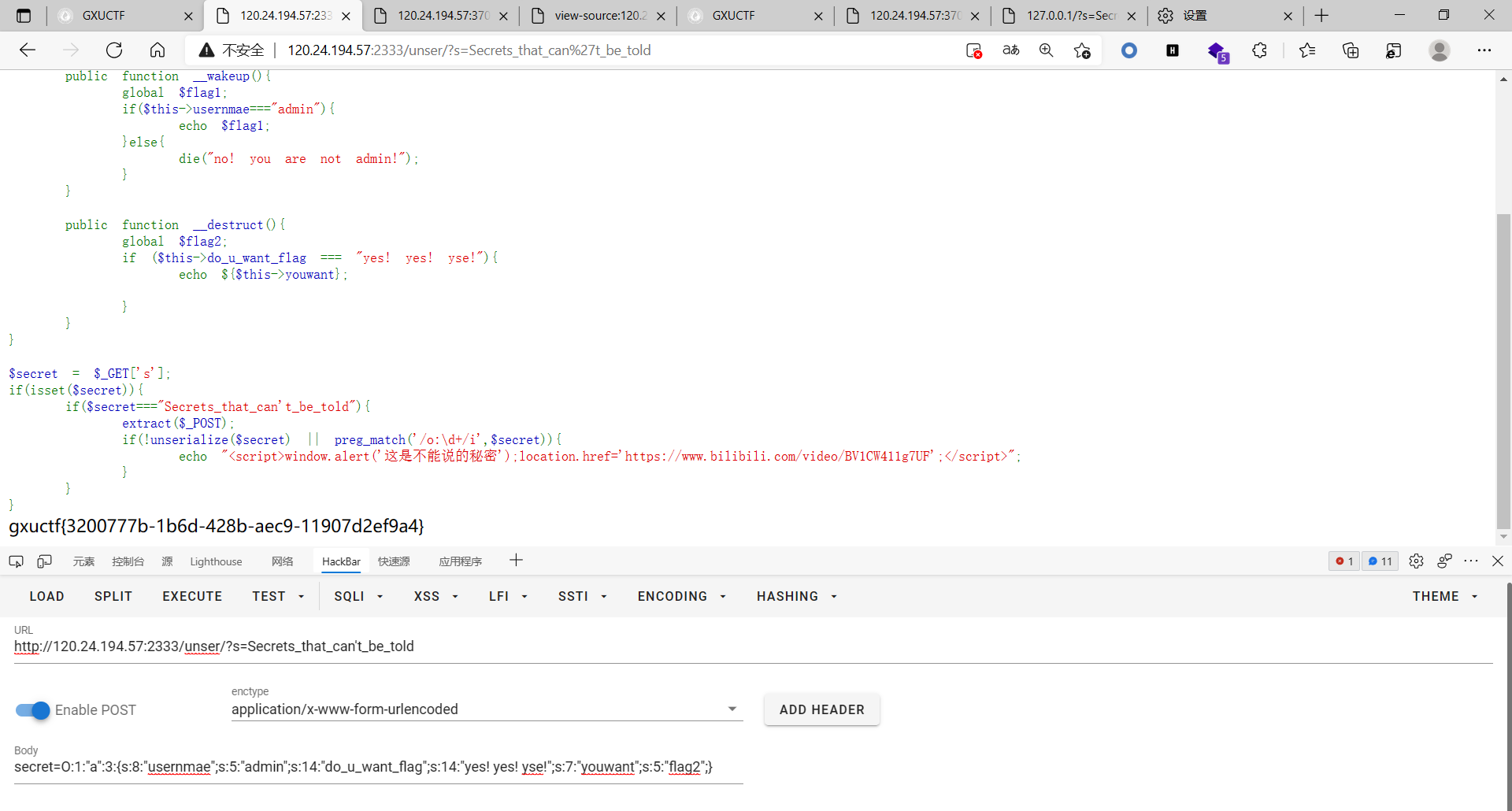The image size is (1512, 811).
Task: Toggle device emulation in DevTools
Action: coord(44,561)
